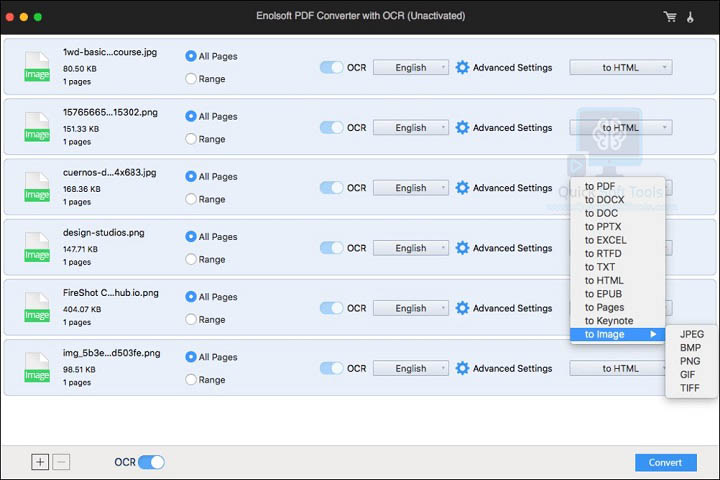This screenshot has height=480, width=720.
Task: Choose 'to RTFD' from the format menu
Action: [x=618, y=254]
